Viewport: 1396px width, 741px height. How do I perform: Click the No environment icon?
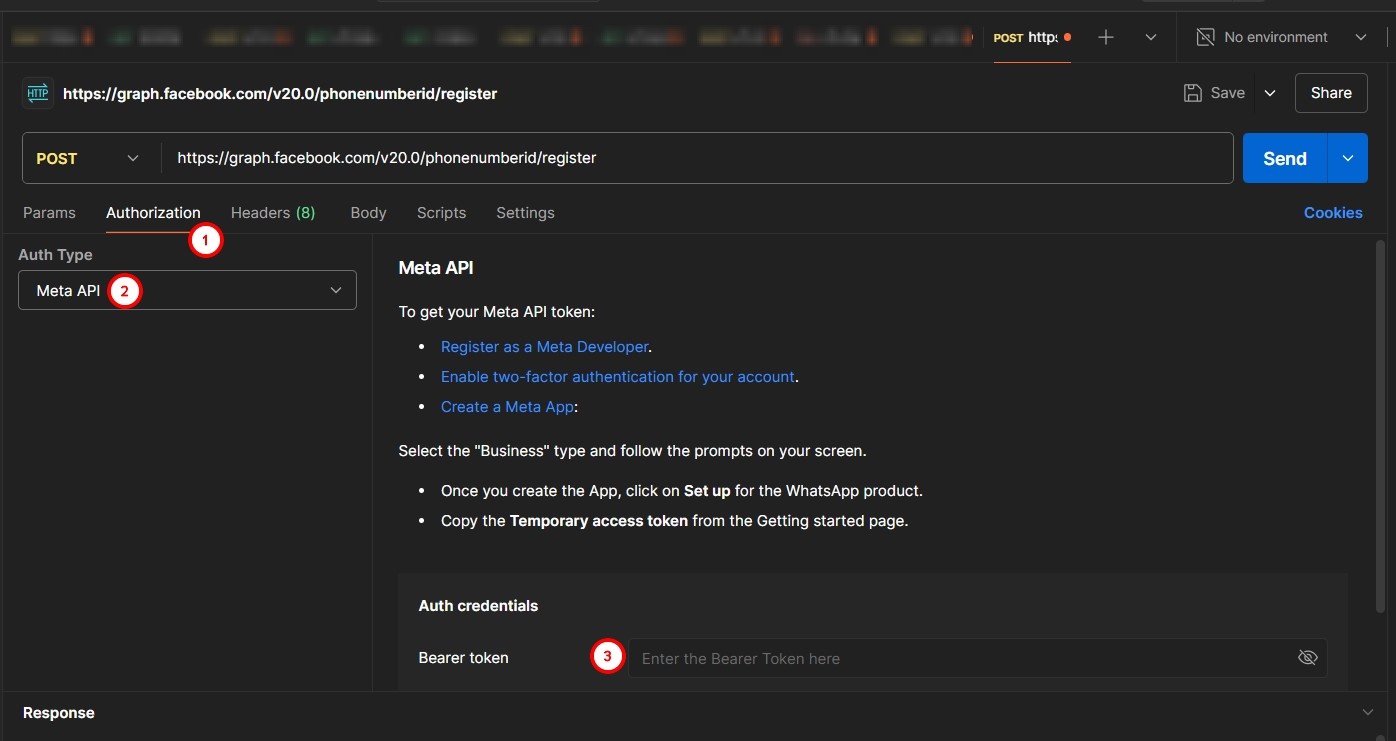pos(1206,37)
